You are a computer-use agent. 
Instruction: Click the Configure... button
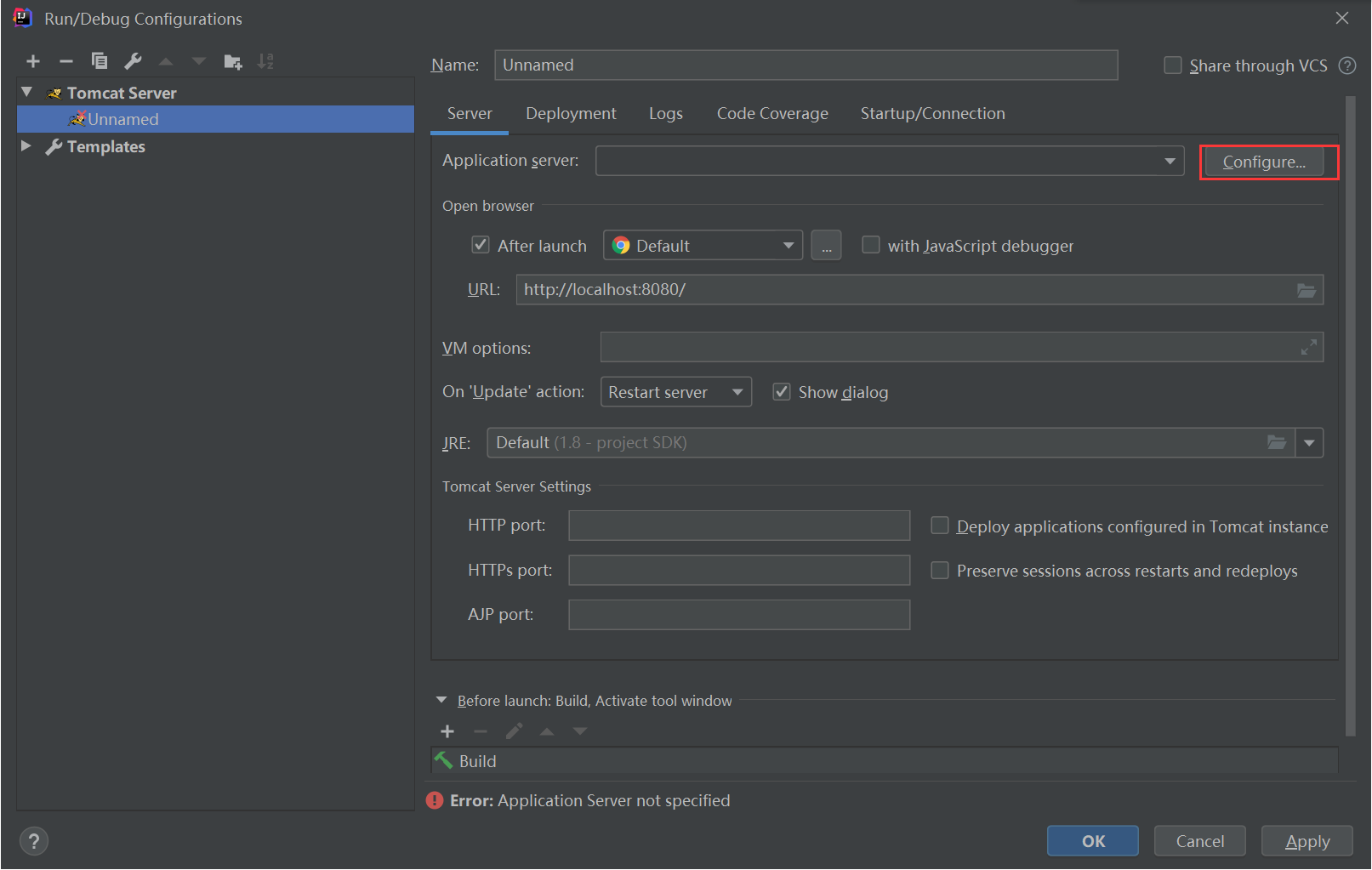click(x=1264, y=162)
